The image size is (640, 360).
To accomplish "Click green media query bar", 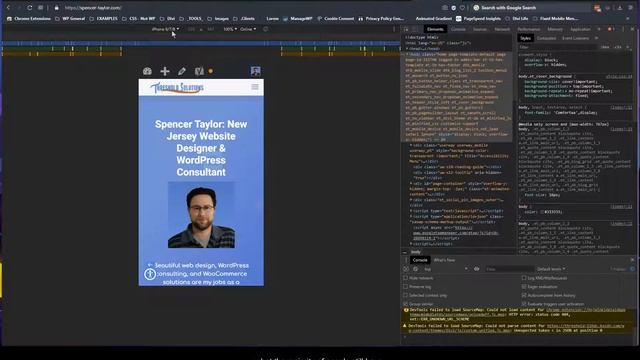I will click(x=62, y=49).
